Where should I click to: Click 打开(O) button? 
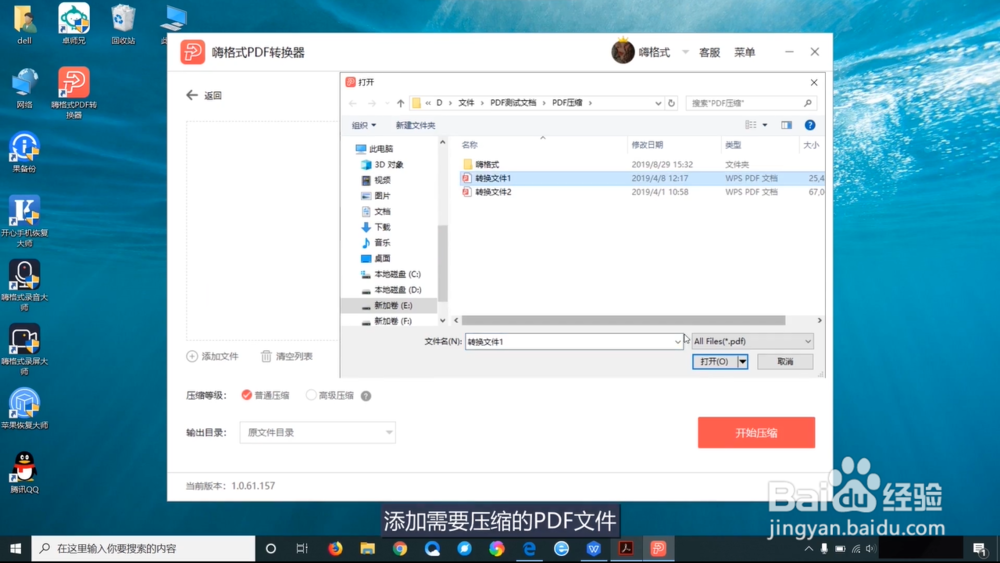click(714, 362)
